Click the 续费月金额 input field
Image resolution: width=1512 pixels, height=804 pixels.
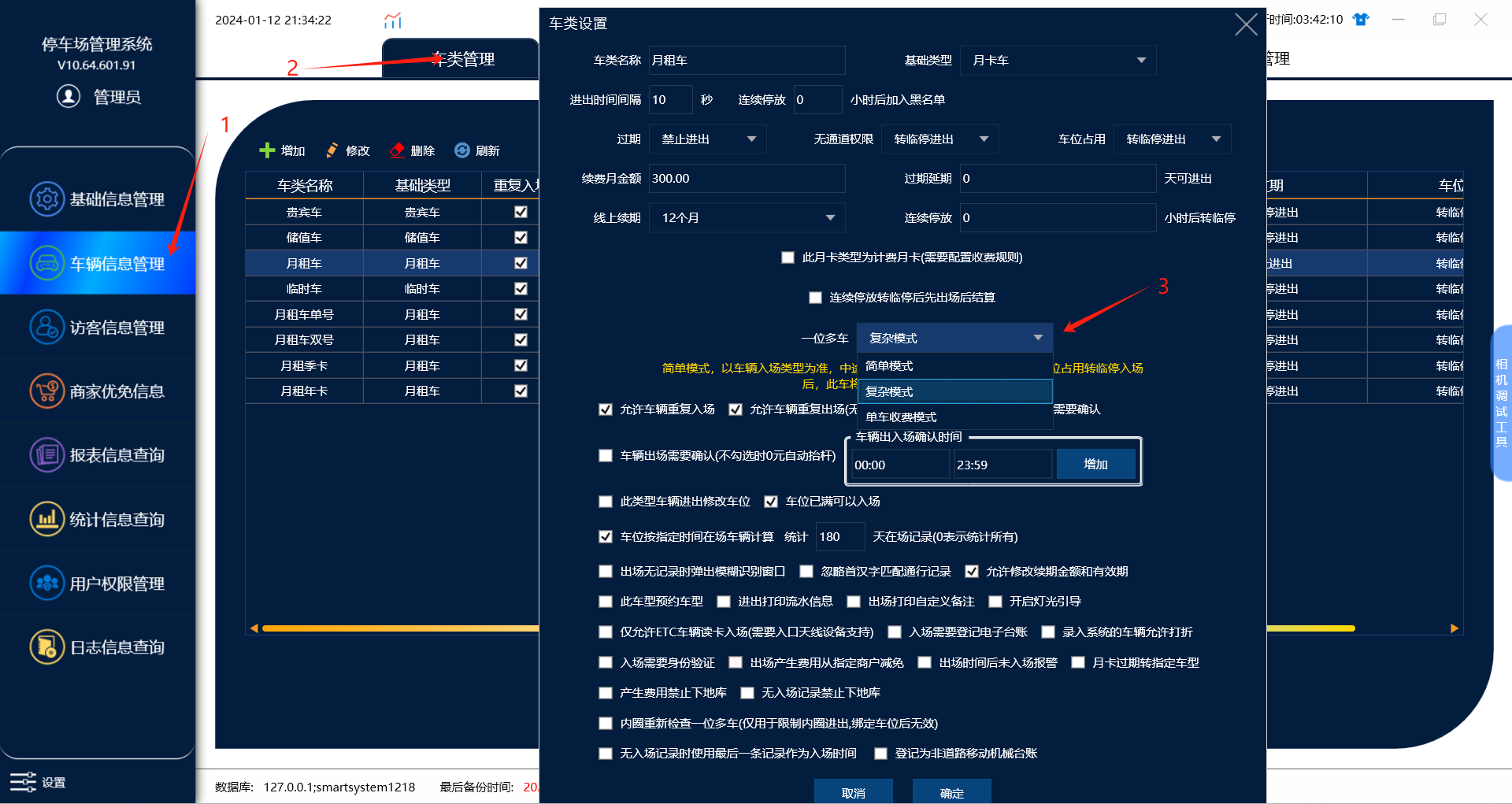pos(747,179)
